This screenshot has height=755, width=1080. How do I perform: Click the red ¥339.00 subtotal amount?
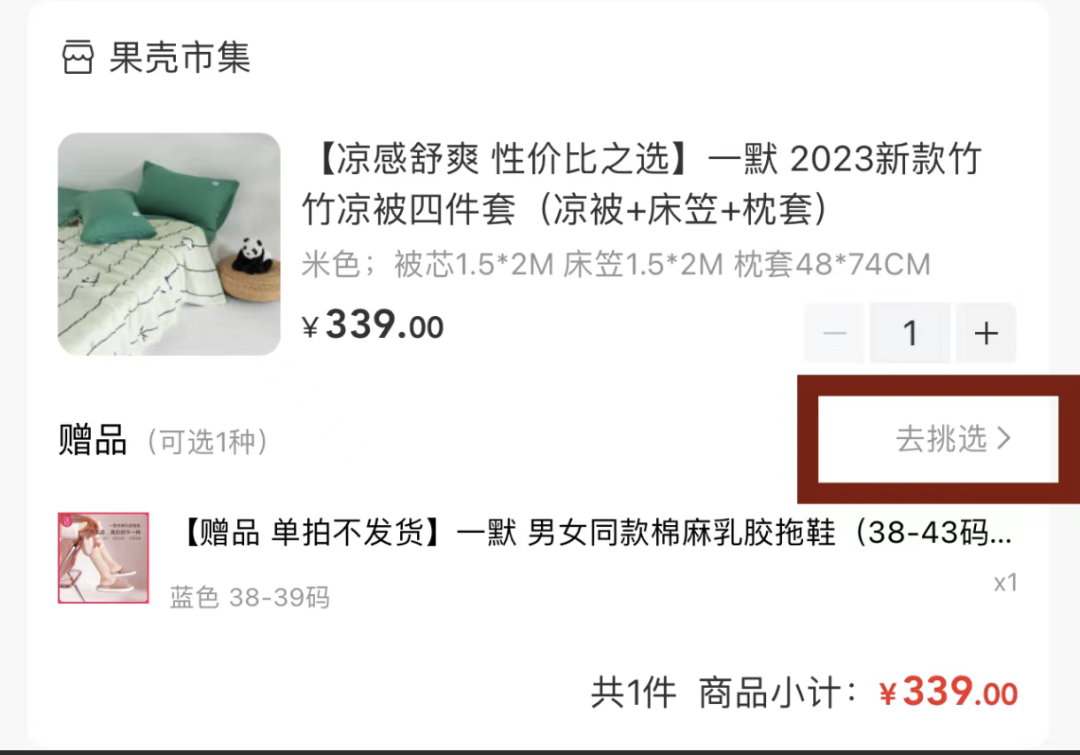coord(948,691)
